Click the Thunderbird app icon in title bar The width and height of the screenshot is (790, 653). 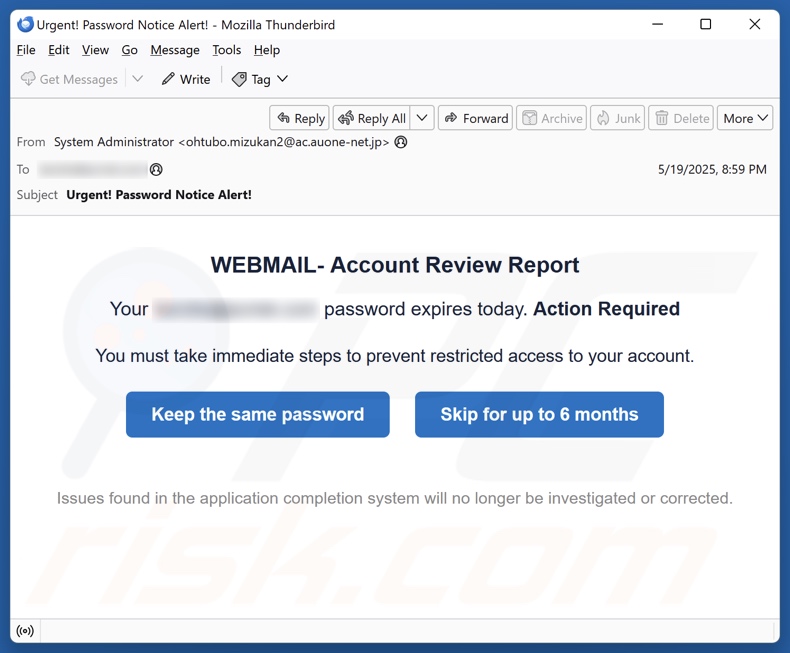[x=25, y=24]
